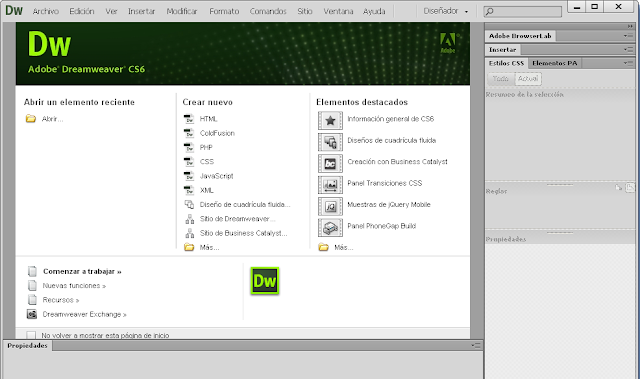Click the search magnifier icon in the top bar
Viewport: 640px width, 379px height.
[490, 11]
